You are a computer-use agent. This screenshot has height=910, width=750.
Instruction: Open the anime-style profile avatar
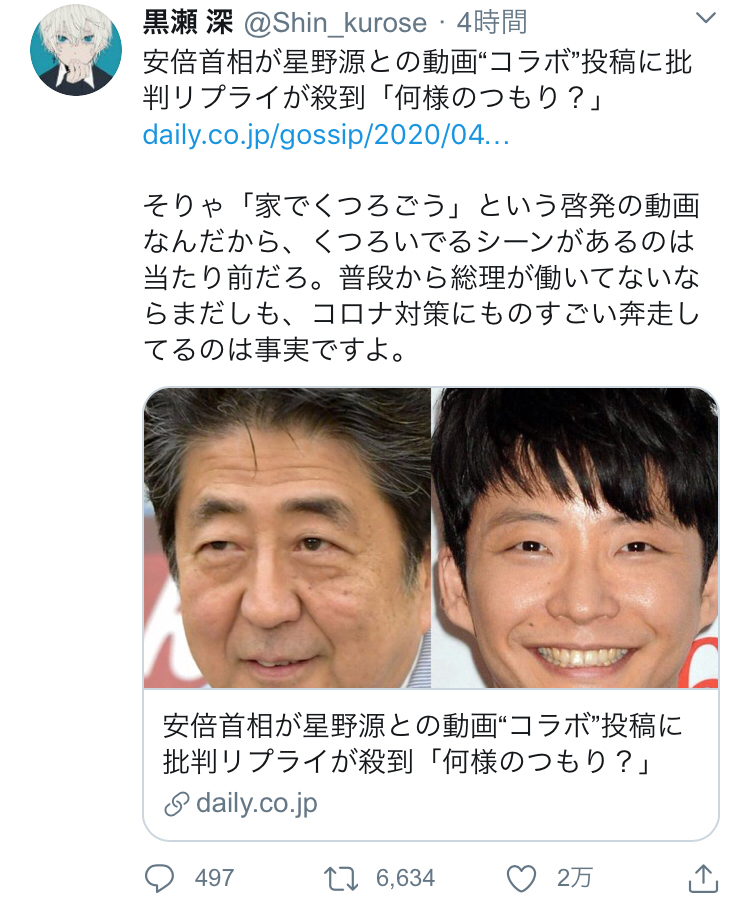tap(76, 50)
